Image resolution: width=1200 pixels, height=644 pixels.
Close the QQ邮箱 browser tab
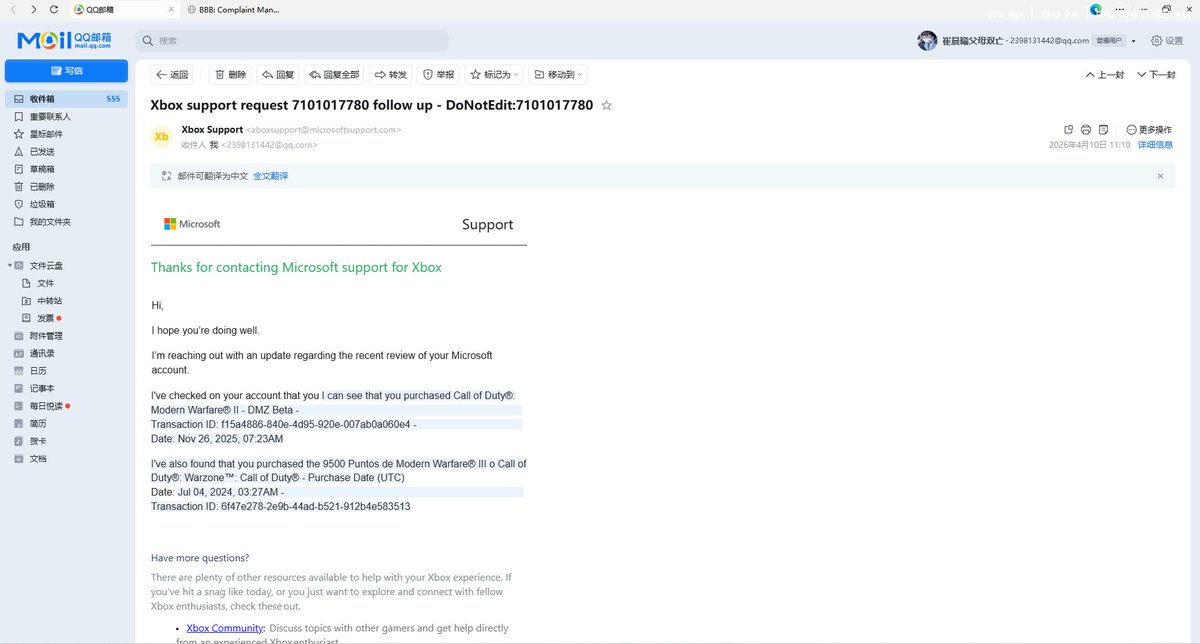coord(170,9)
